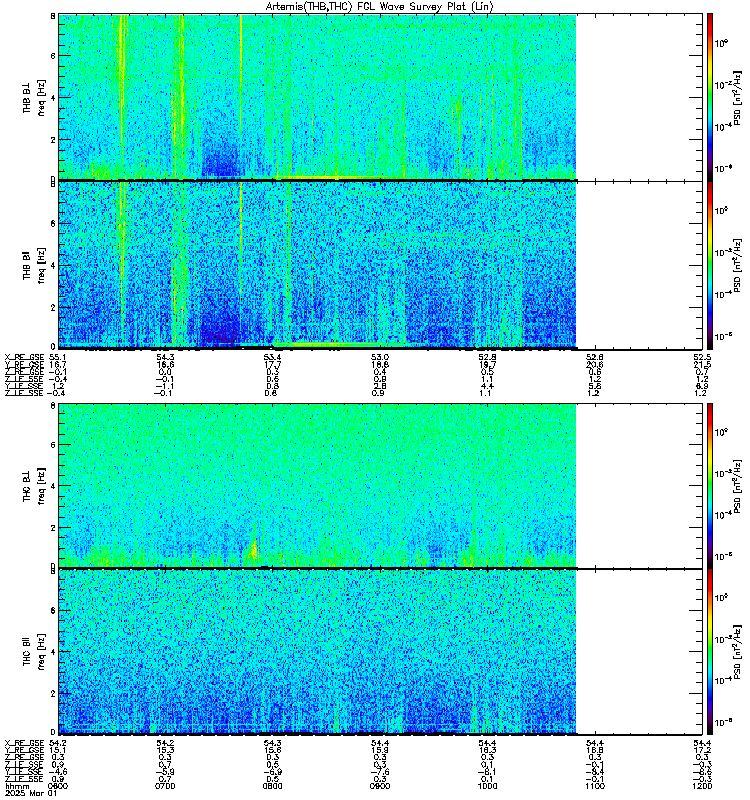
Task: Click the 1000 time axis label
Action: [x=487, y=786]
